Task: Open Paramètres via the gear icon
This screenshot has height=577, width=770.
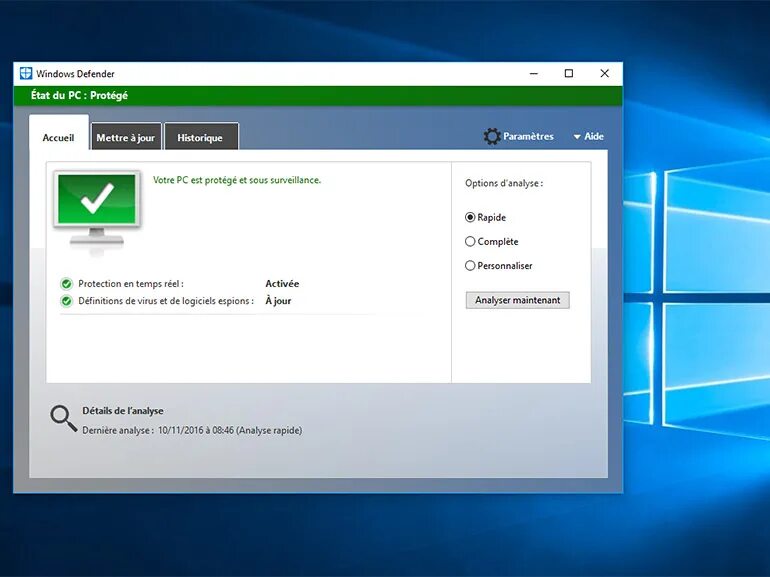Action: click(492, 137)
